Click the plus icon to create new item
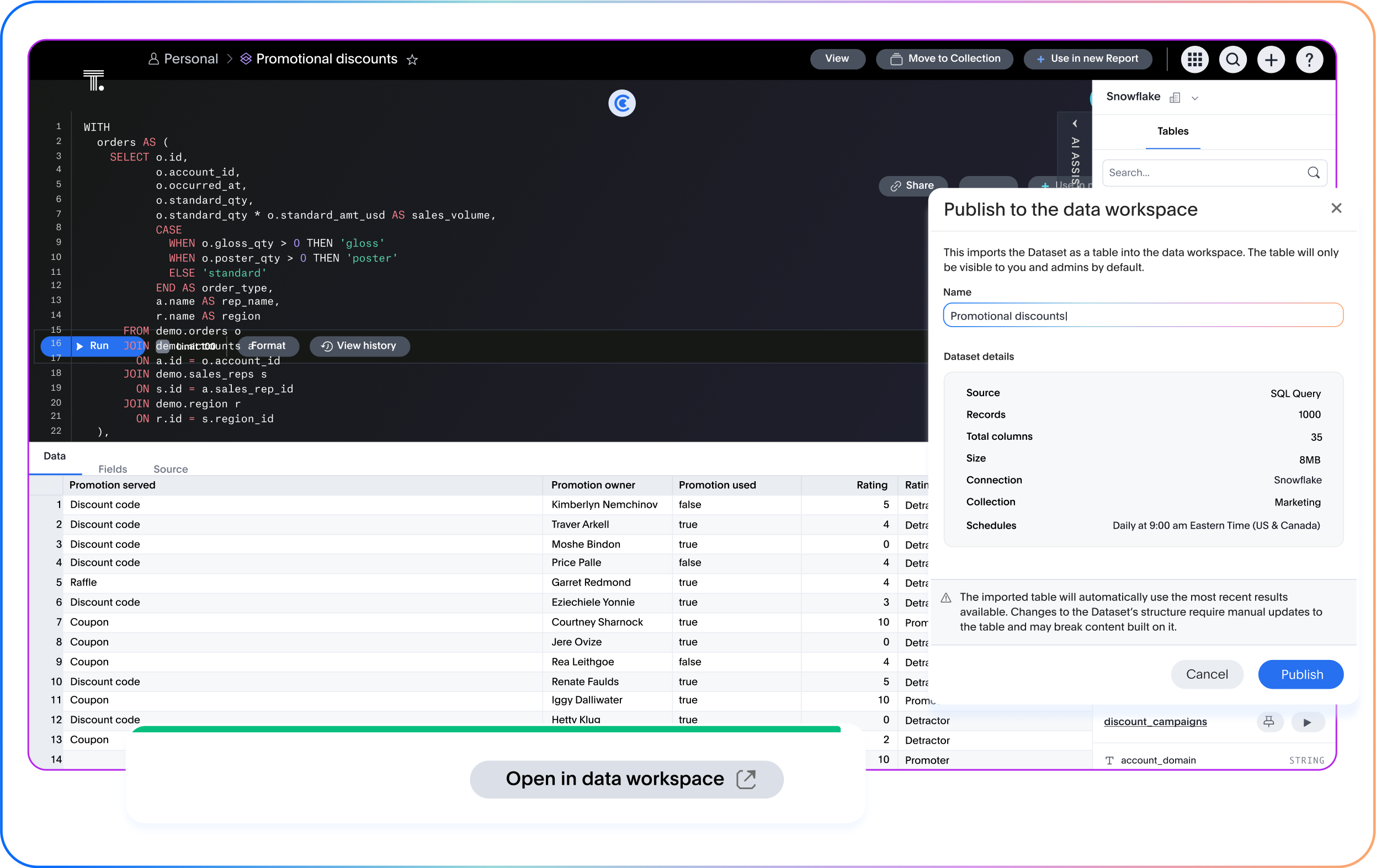 [1272, 60]
